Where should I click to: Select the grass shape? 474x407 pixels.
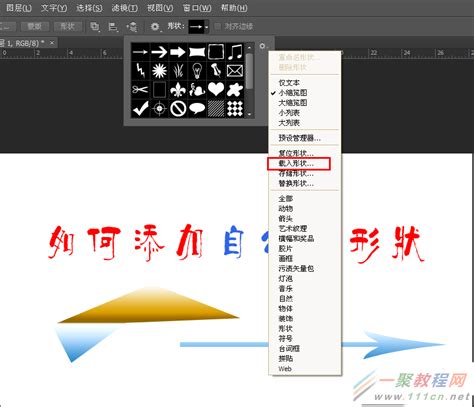[x=178, y=71]
